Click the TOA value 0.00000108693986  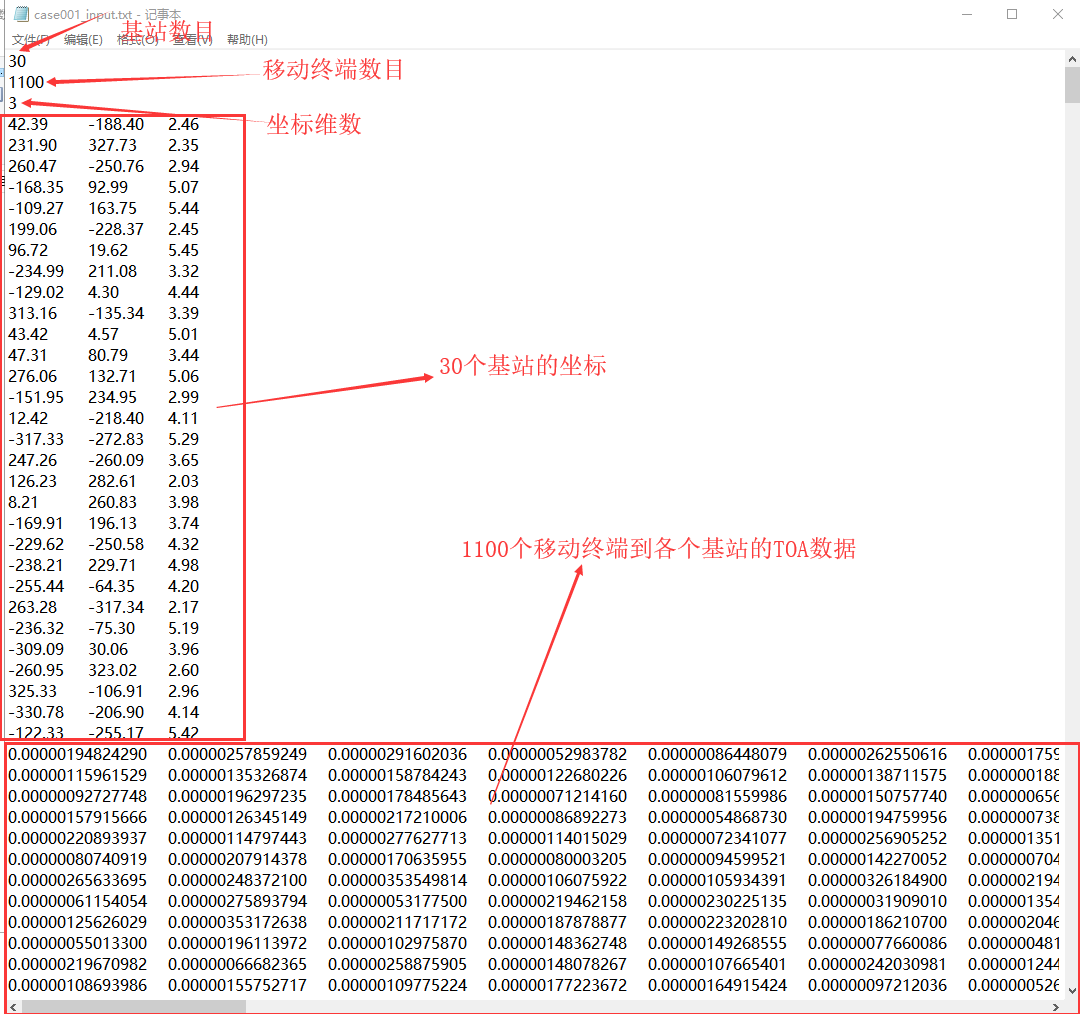click(78, 986)
